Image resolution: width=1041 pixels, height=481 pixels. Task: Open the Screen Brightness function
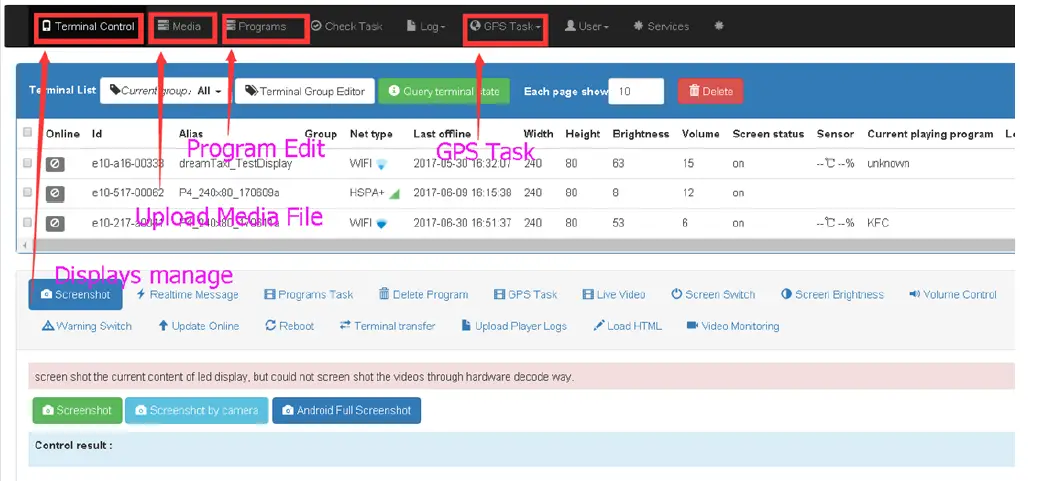tap(833, 295)
